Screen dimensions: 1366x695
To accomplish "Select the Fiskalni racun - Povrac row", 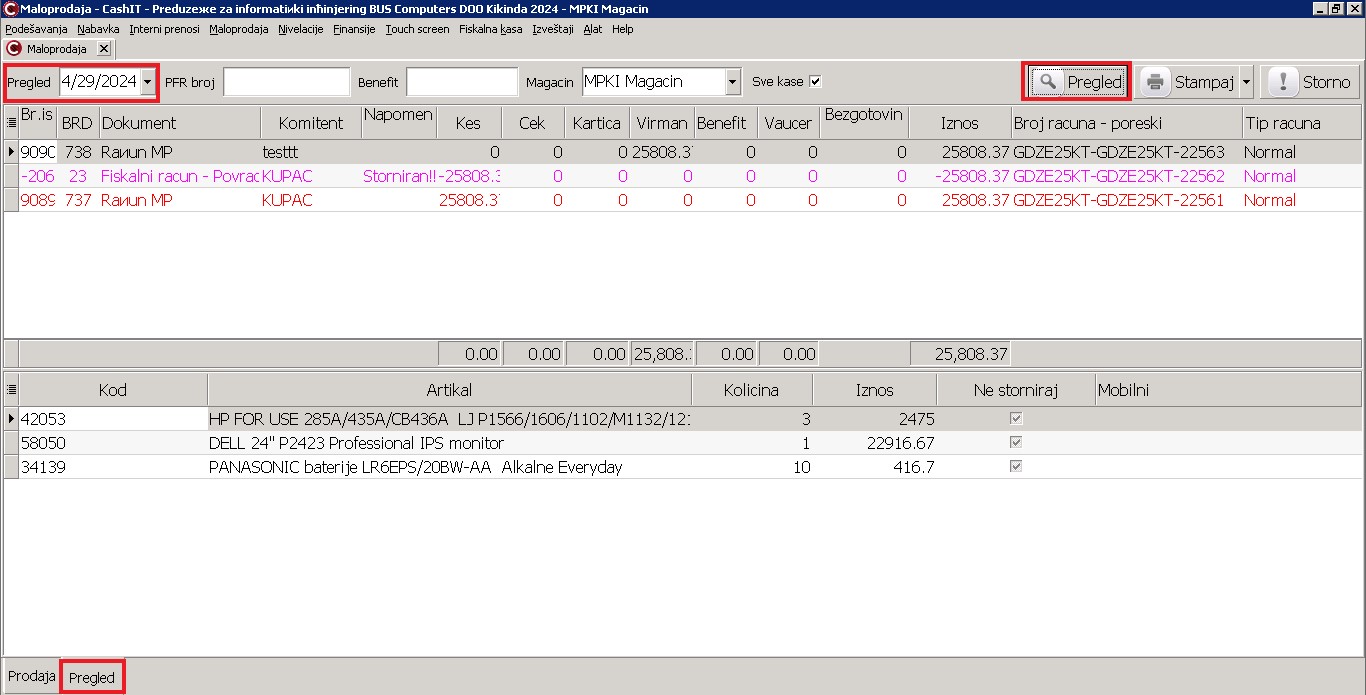I will coord(683,176).
